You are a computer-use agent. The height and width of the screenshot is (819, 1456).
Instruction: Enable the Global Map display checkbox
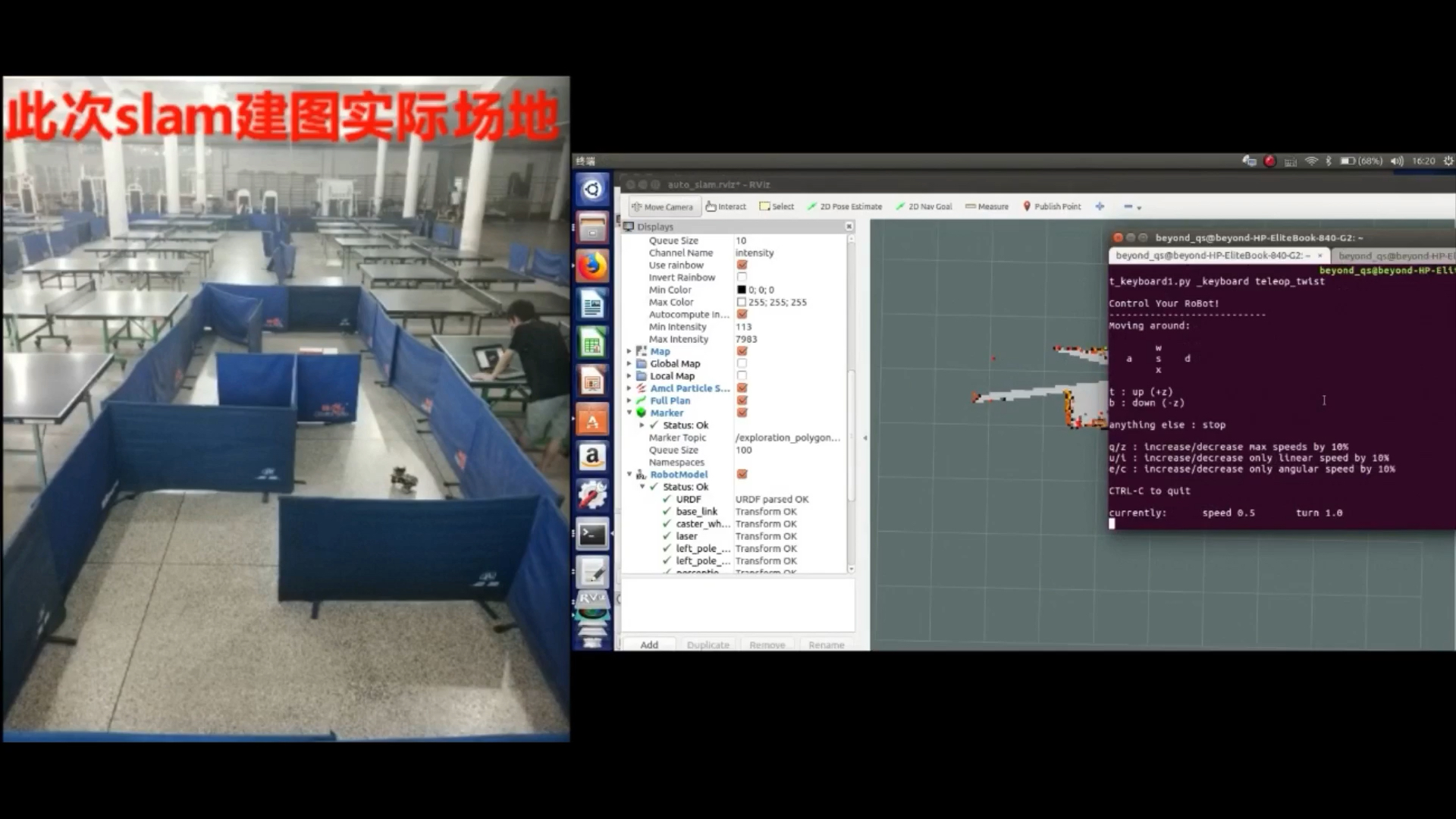pos(742,364)
